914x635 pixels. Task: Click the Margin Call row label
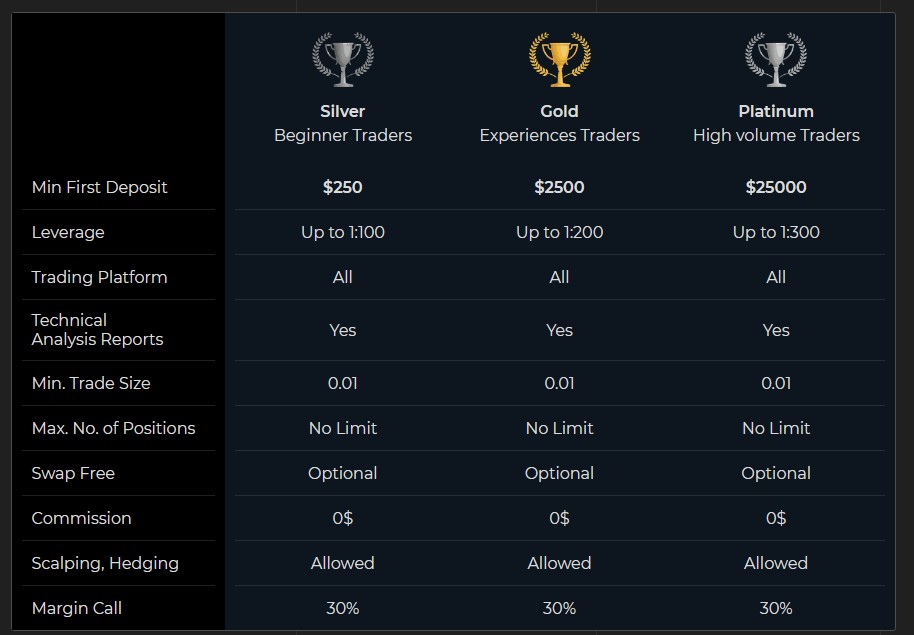pyautogui.click(x=77, y=608)
